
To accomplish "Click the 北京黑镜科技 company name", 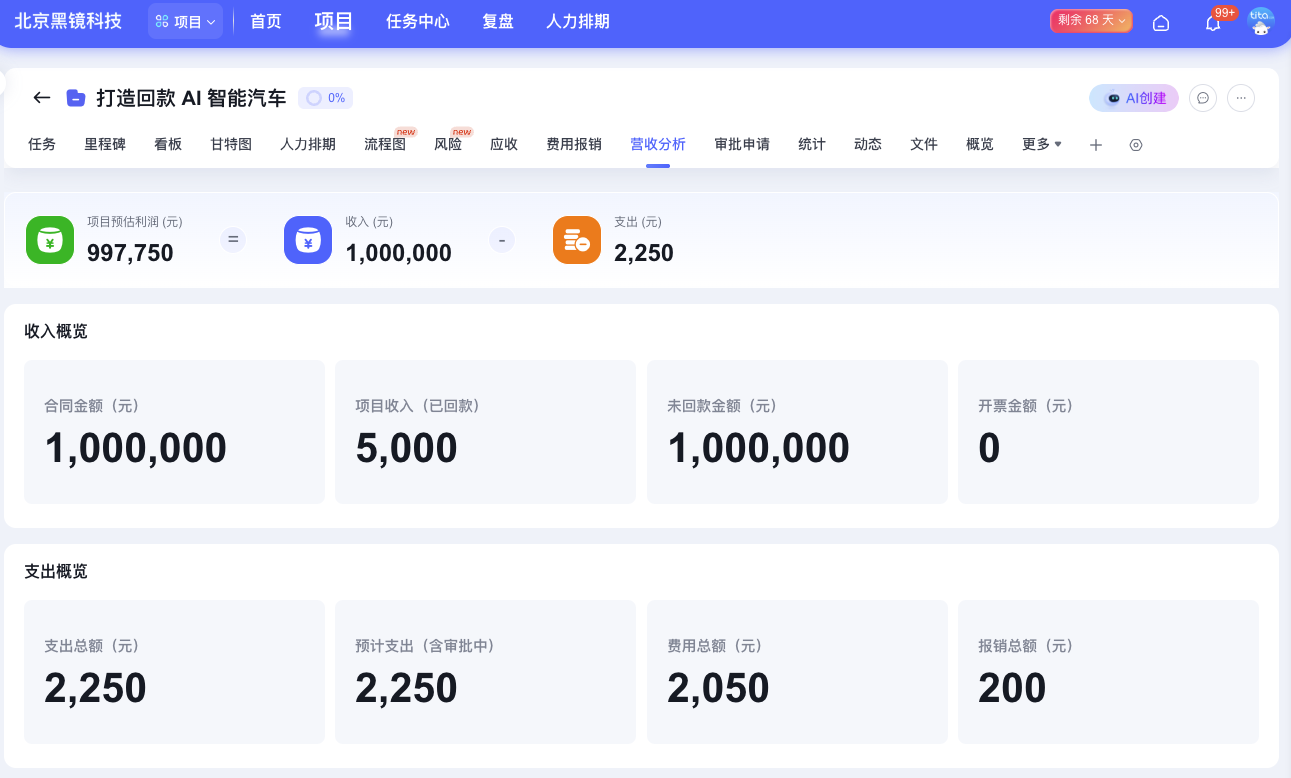I will 68,21.
